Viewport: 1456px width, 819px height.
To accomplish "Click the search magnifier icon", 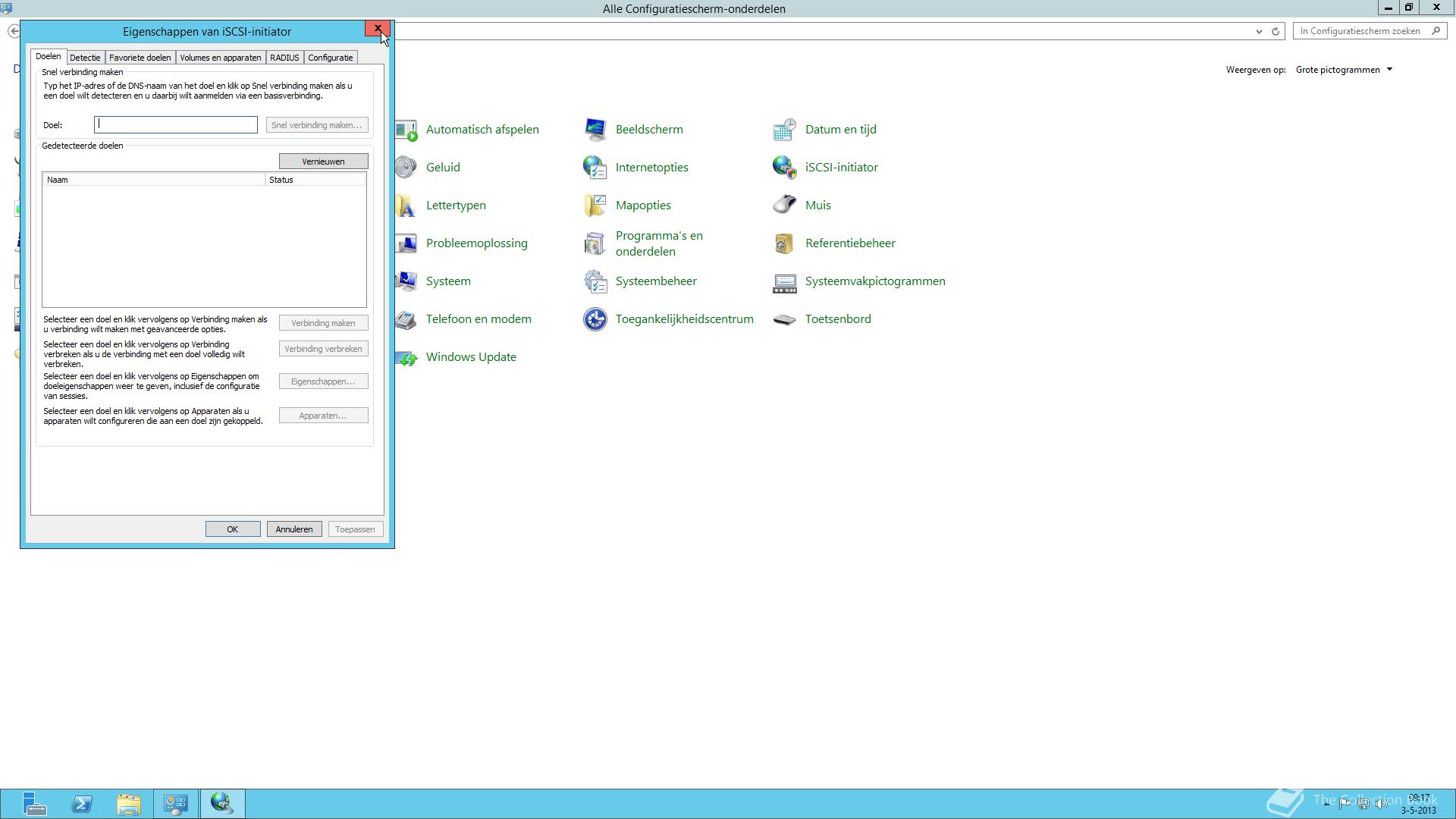I will click(1436, 31).
